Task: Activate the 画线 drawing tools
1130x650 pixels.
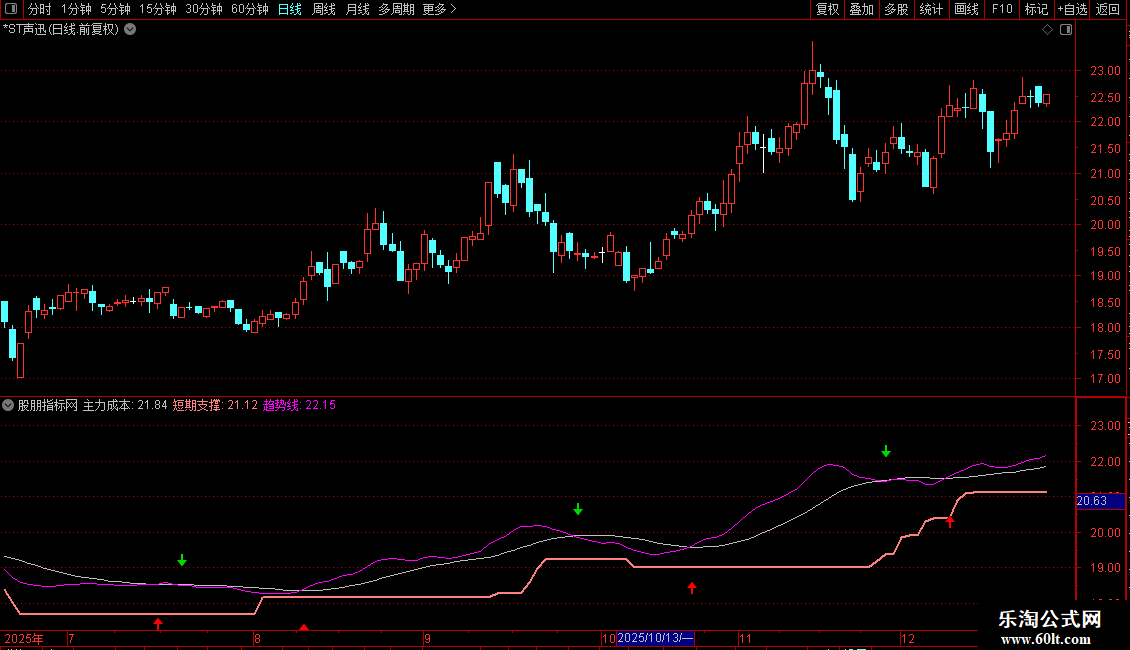Action: (966, 9)
